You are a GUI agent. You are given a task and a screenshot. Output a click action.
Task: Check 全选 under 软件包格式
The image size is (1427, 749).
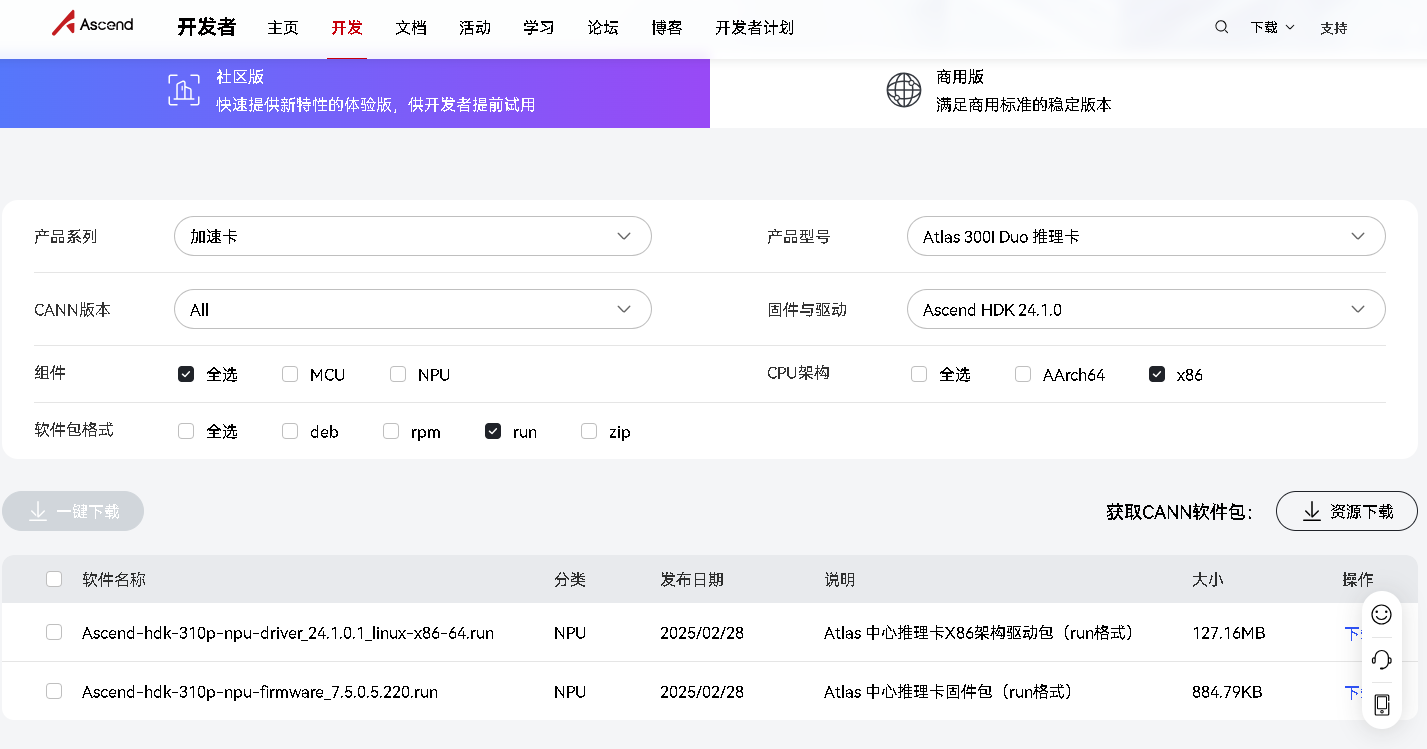pos(186,431)
